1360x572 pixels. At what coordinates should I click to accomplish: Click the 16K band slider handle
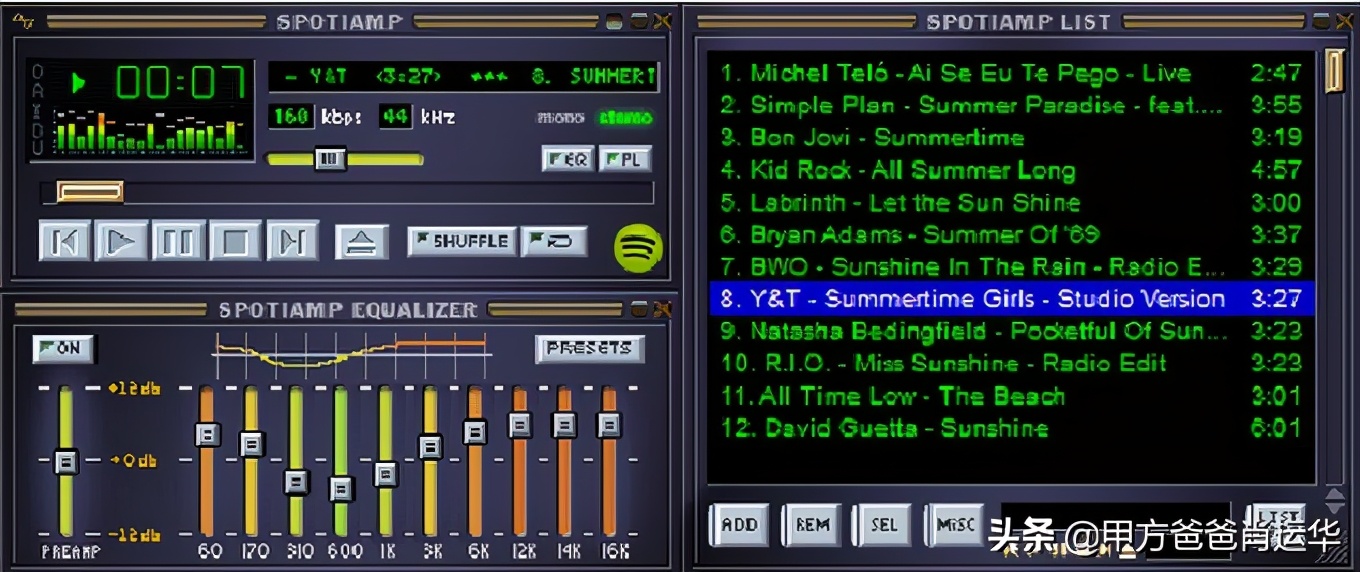(609, 425)
